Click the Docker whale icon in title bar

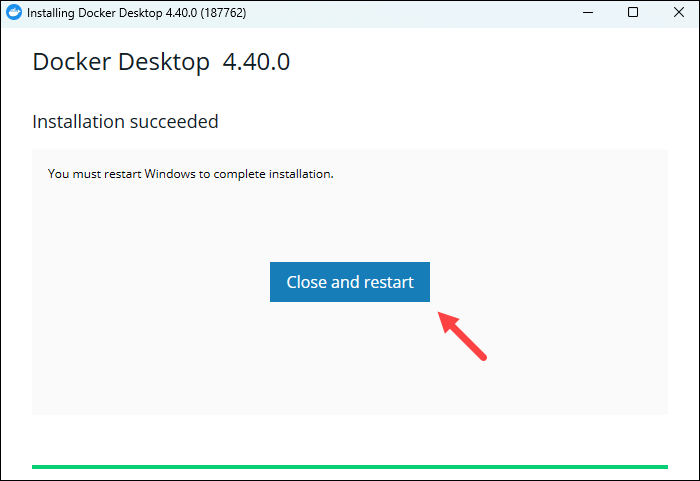click(14, 13)
